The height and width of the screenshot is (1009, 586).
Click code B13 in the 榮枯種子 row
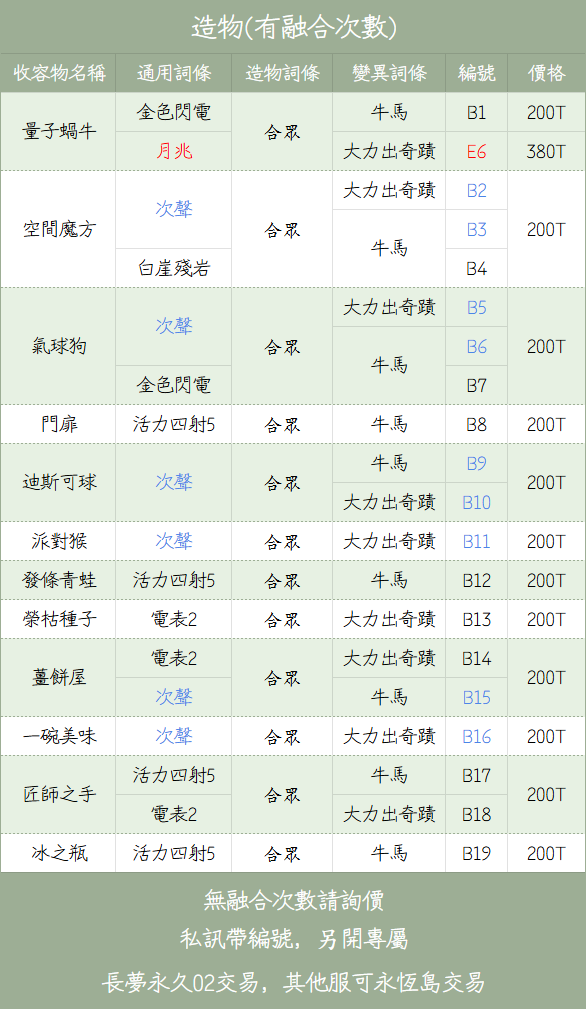(477, 619)
